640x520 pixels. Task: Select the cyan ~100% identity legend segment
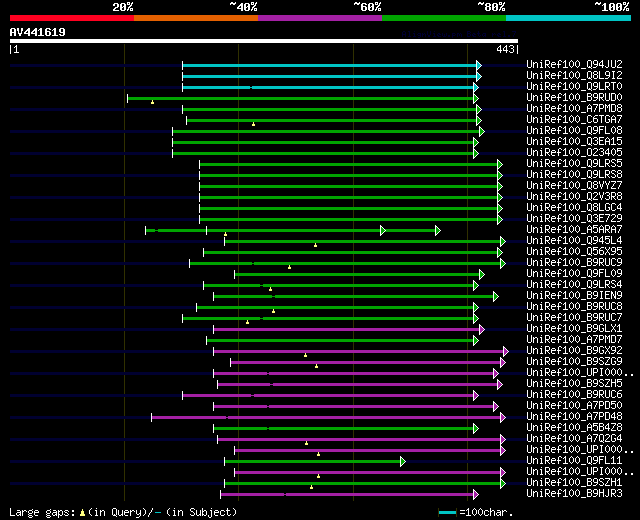click(x=569, y=18)
